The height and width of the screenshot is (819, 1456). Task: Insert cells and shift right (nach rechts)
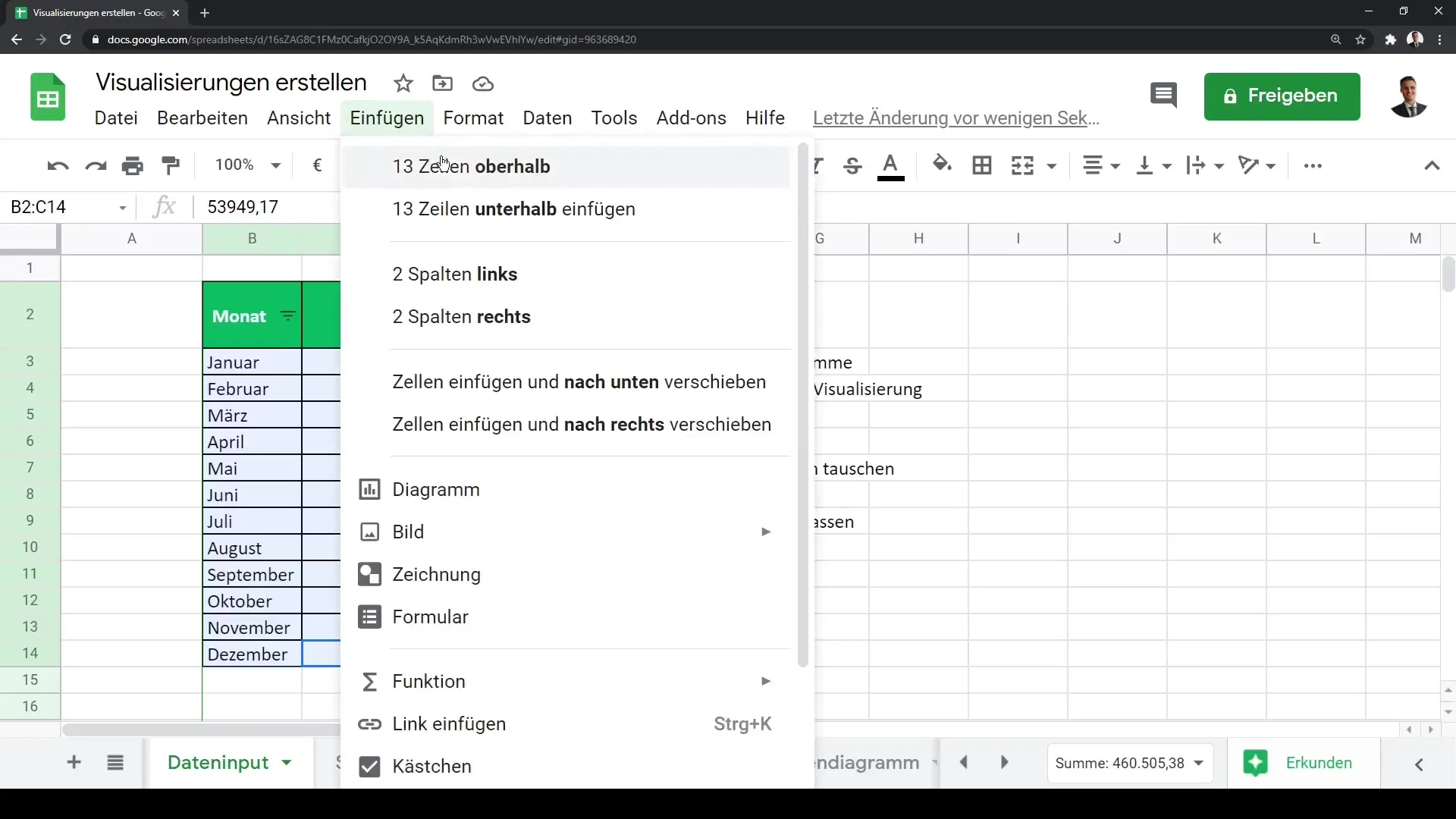[x=566, y=425]
